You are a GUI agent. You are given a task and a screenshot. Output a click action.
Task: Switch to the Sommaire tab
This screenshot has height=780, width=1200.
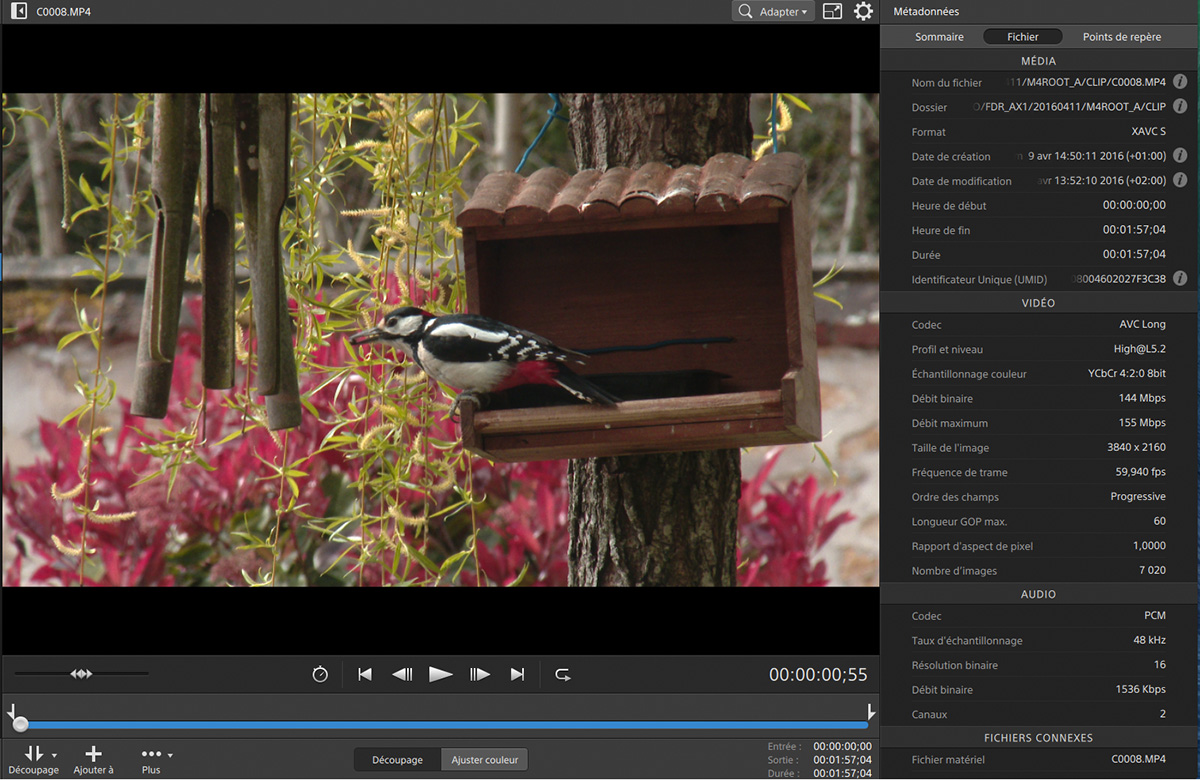click(x=940, y=37)
